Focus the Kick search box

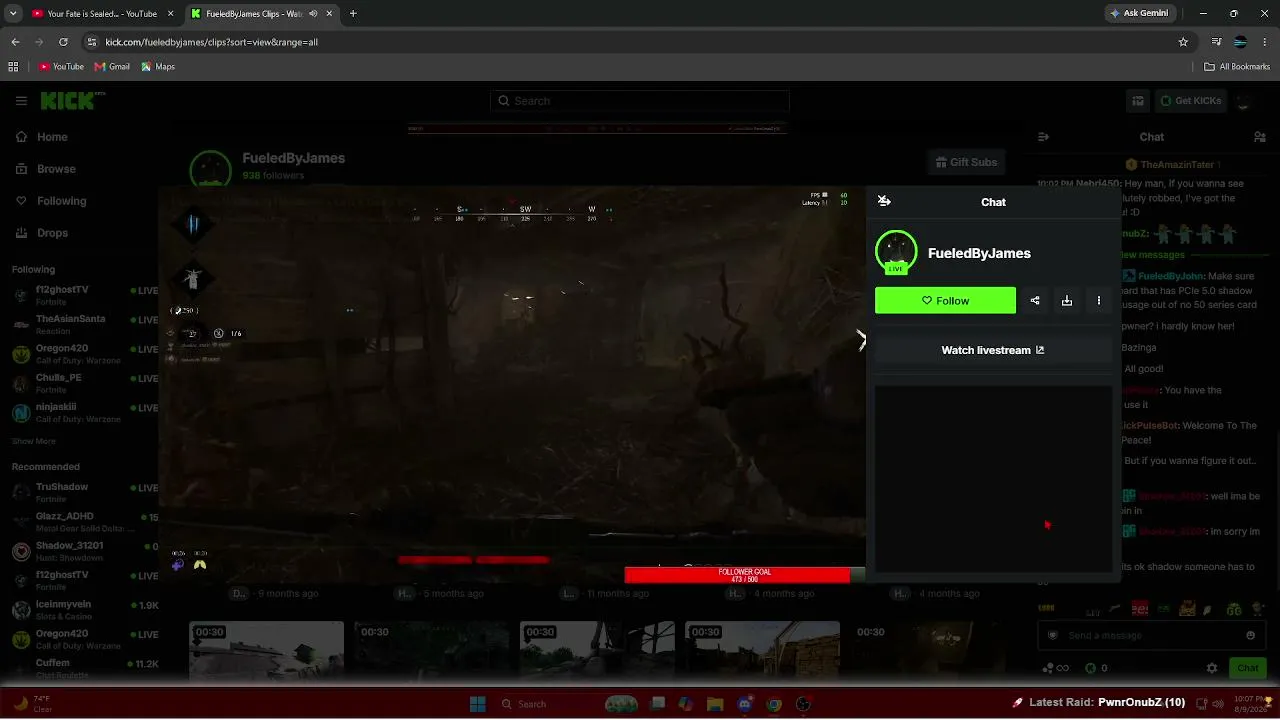tap(640, 101)
